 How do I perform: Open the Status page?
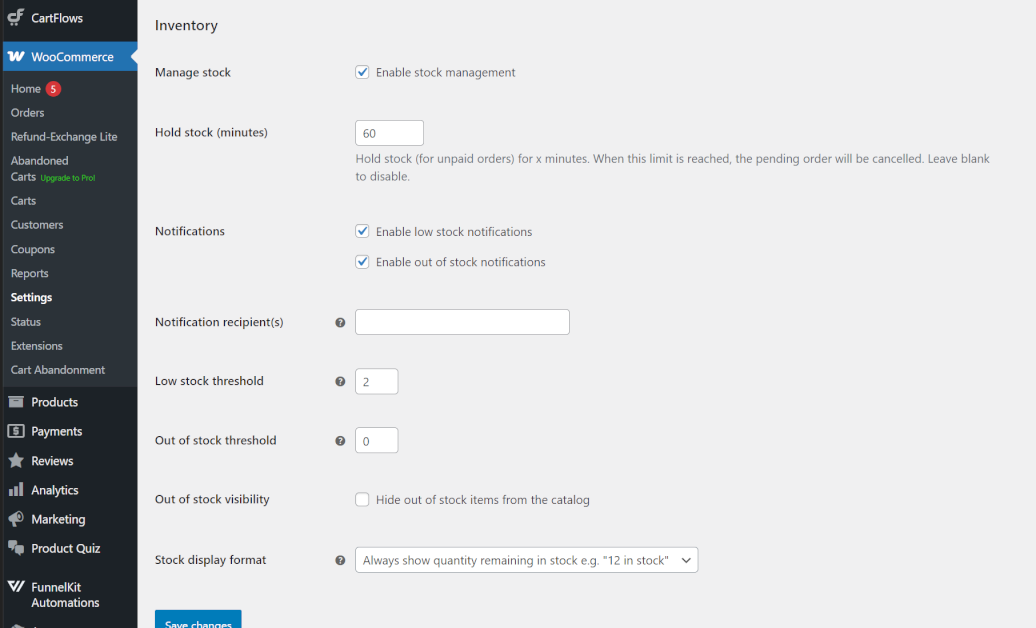[x=25, y=321]
